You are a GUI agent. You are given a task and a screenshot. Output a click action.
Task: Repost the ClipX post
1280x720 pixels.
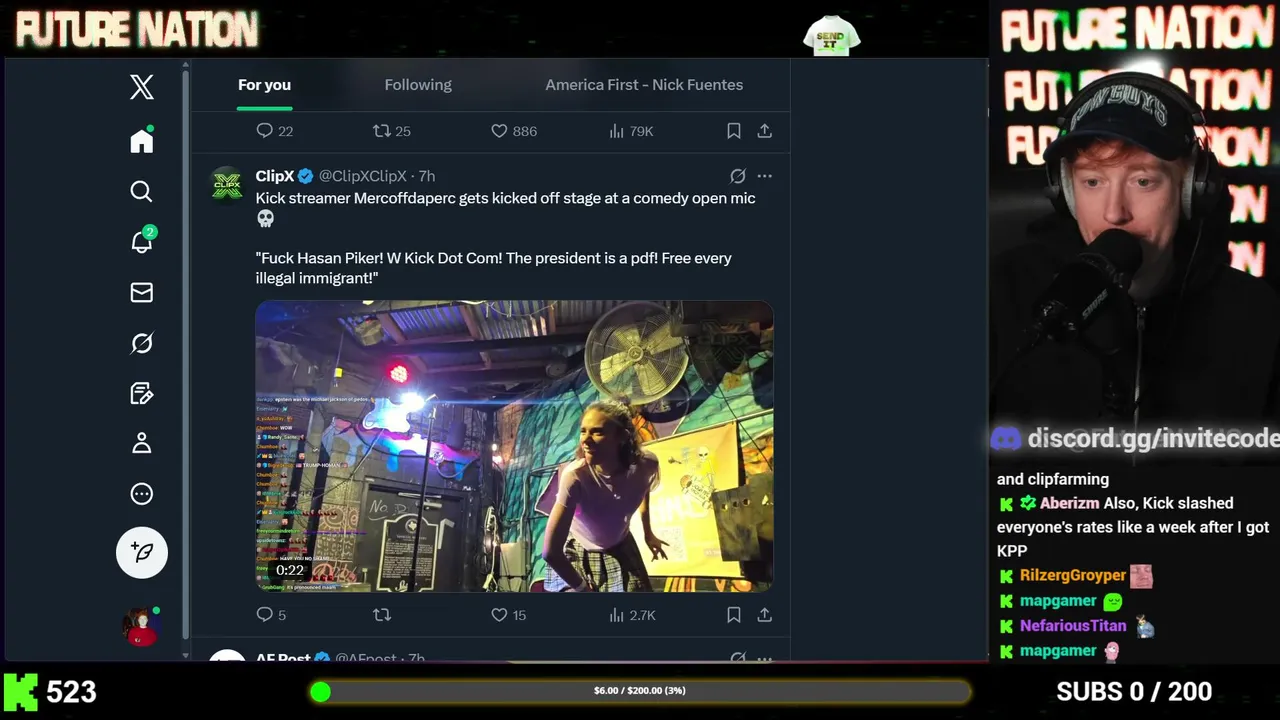coord(382,615)
